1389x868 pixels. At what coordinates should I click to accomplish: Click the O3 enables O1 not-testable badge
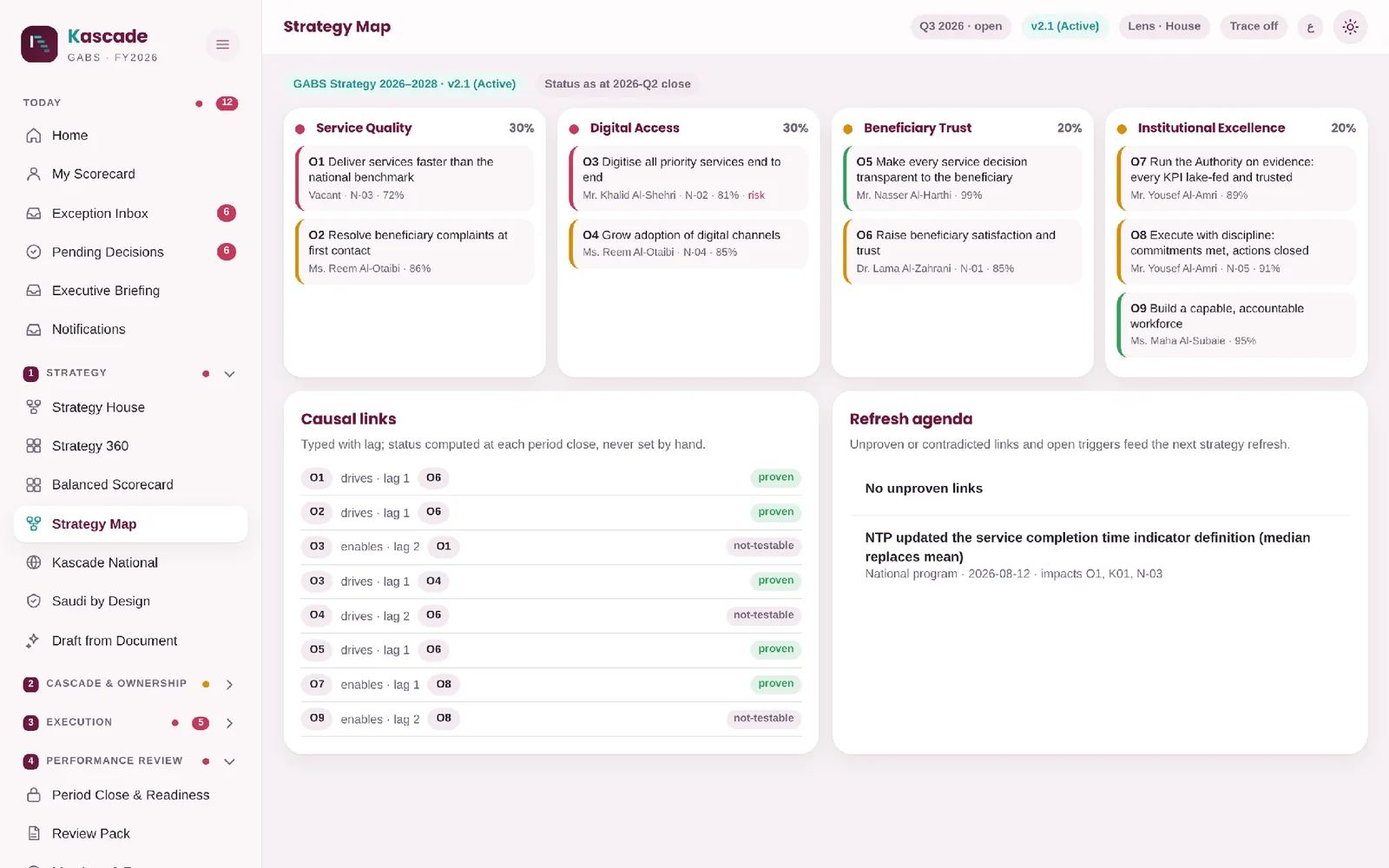click(763, 546)
